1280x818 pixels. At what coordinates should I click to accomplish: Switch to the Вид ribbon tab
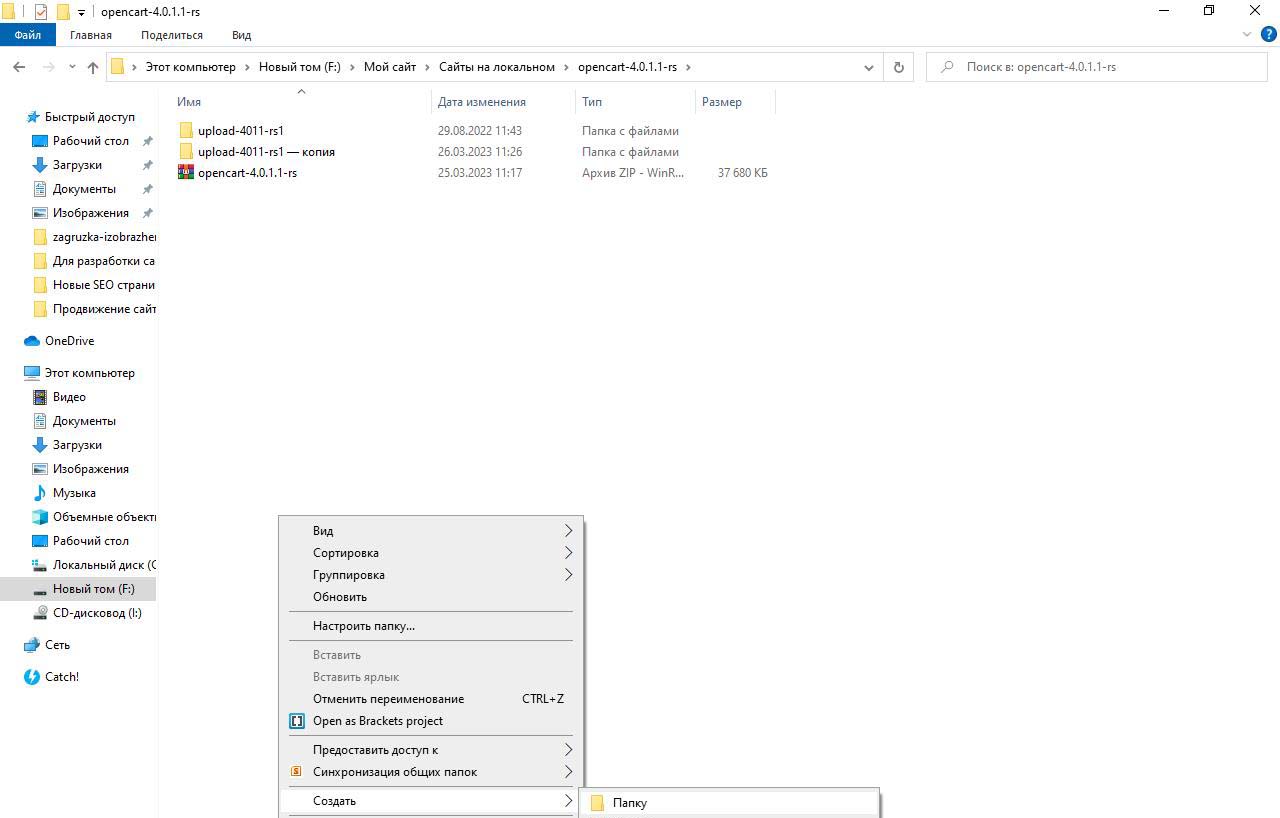coord(241,35)
